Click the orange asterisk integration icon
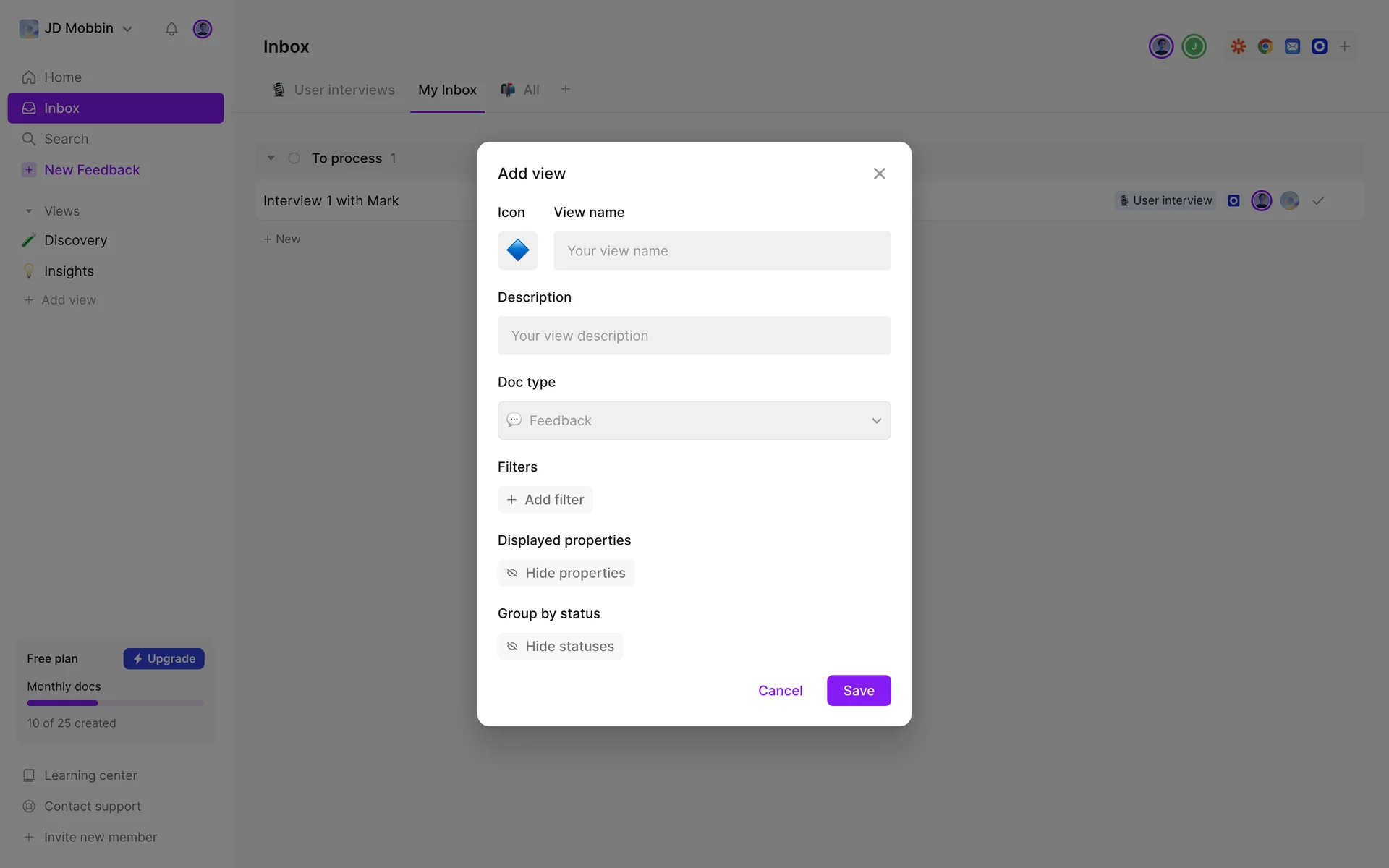 click(x=1238, y=46)
